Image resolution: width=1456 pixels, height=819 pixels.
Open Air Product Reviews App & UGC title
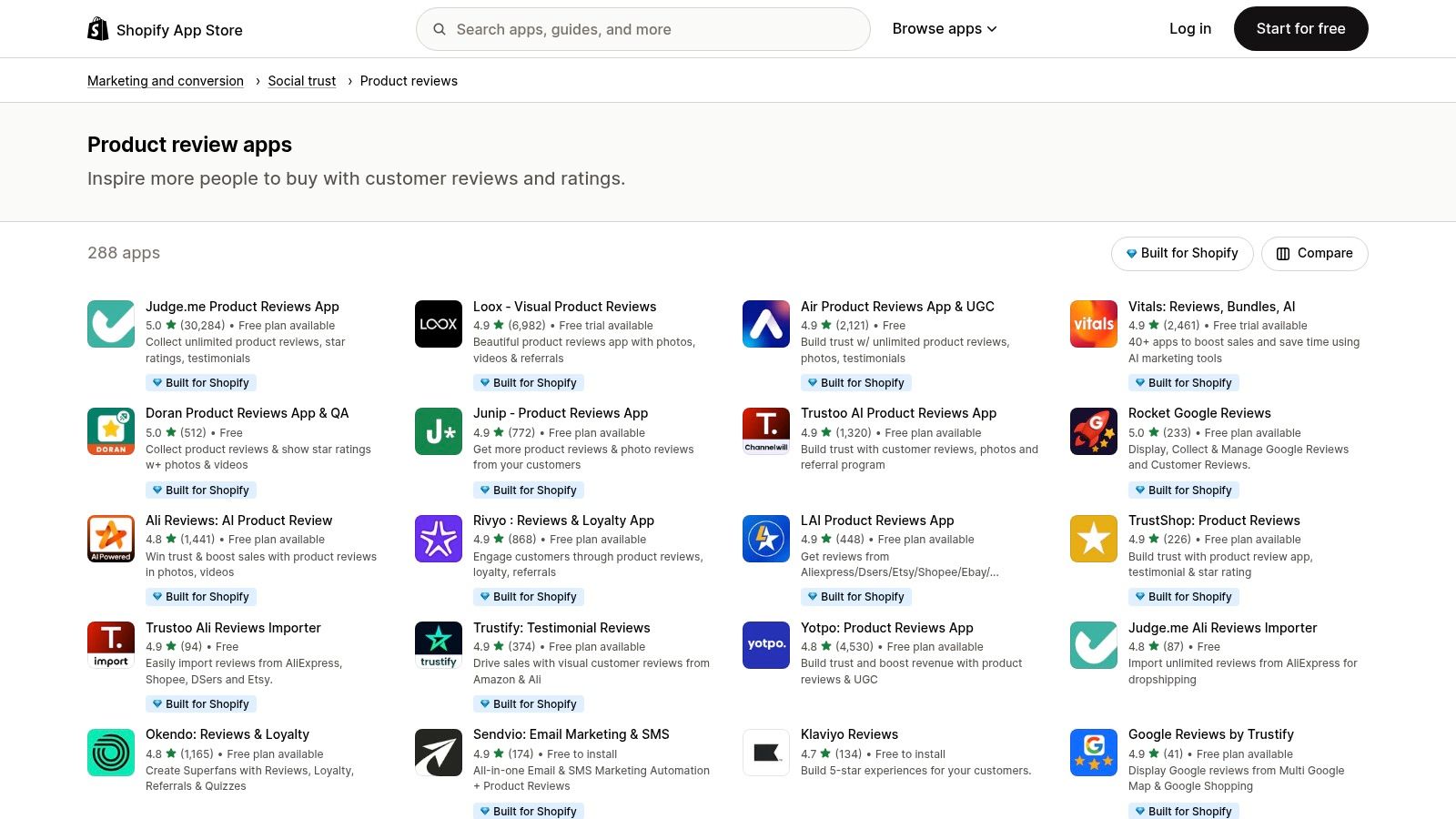[x=897, y=307]
